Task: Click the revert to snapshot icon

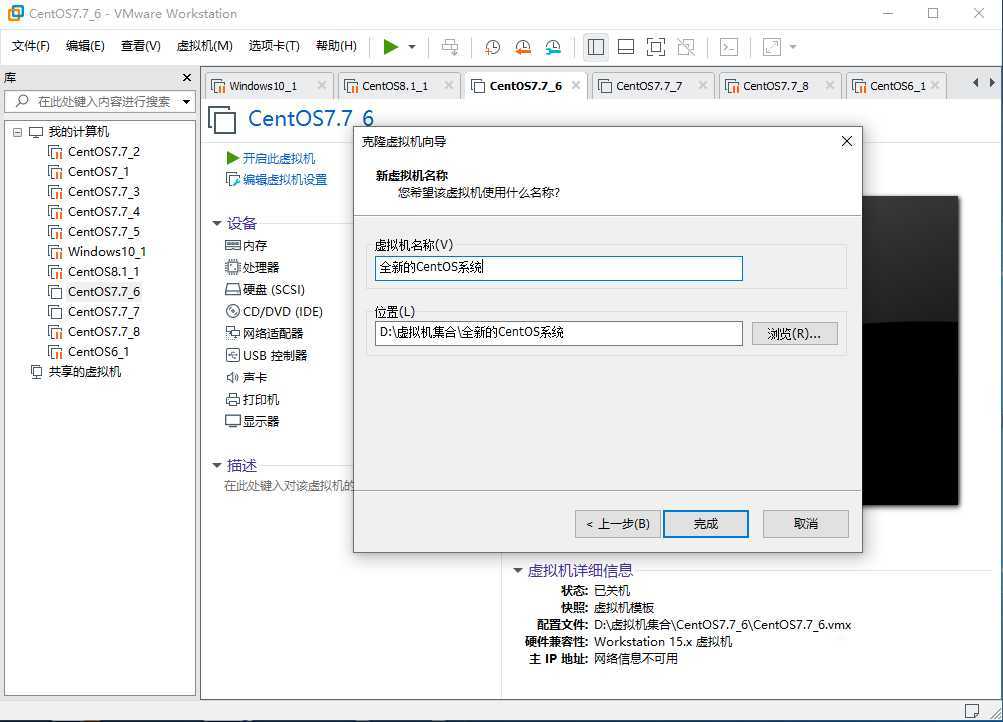Action: coord(523,47)
